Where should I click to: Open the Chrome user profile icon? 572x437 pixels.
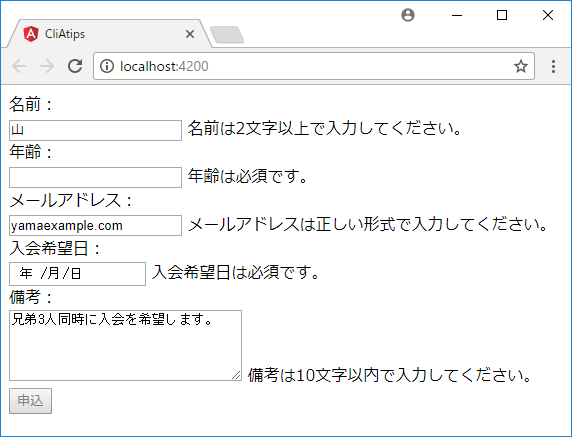pyautogui.click(x=408, y=15)
